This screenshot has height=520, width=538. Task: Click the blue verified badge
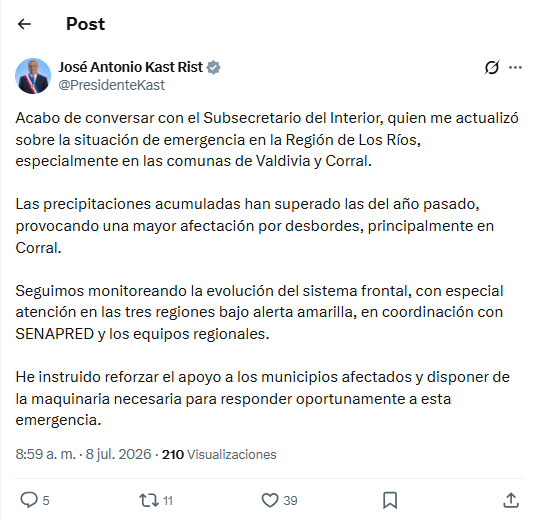coord(213,67)
